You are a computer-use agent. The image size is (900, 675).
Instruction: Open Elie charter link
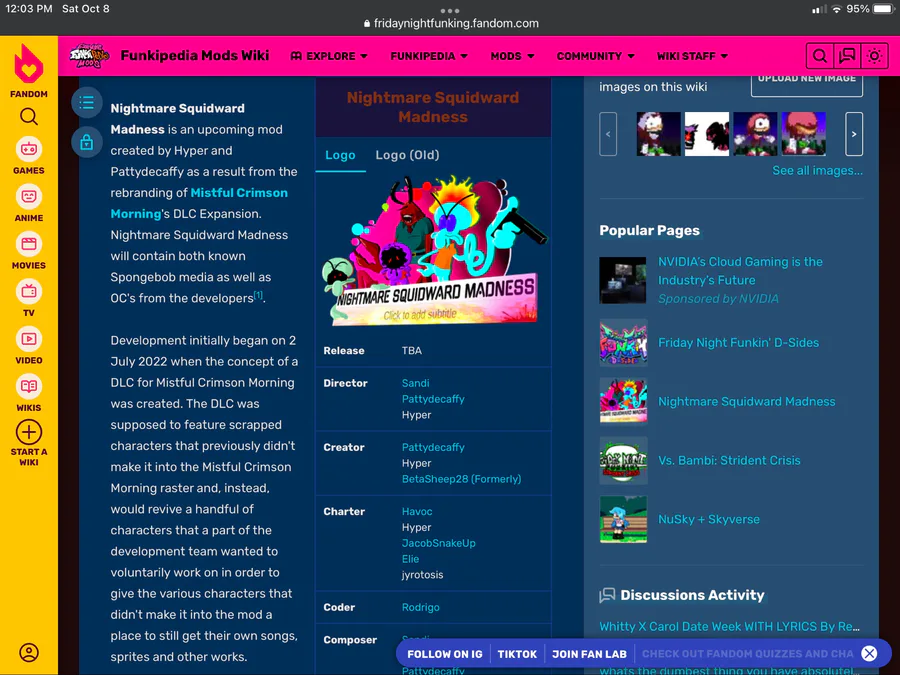coord(410,558)
